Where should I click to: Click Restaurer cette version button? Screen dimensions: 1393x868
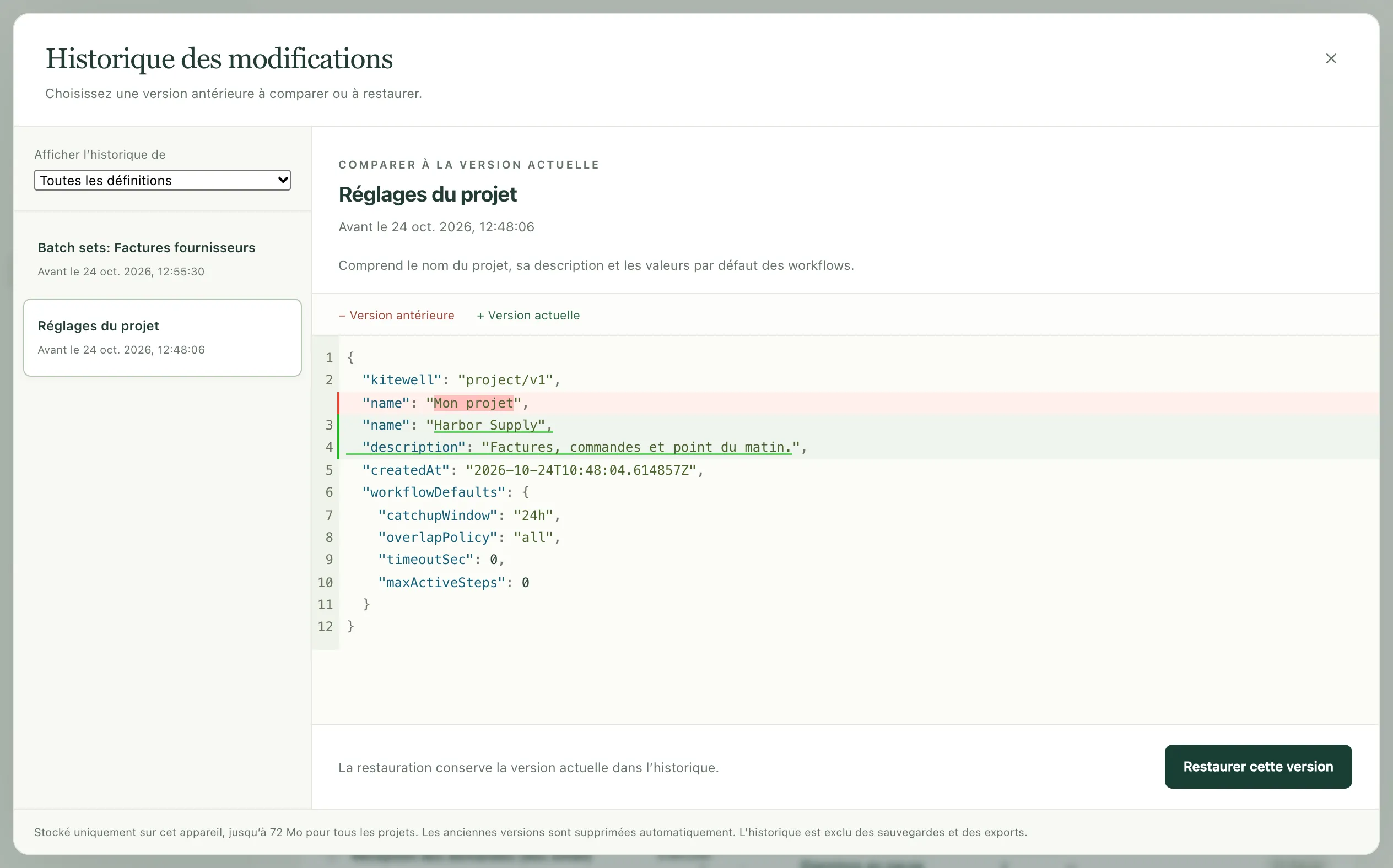click(1257, 767)
